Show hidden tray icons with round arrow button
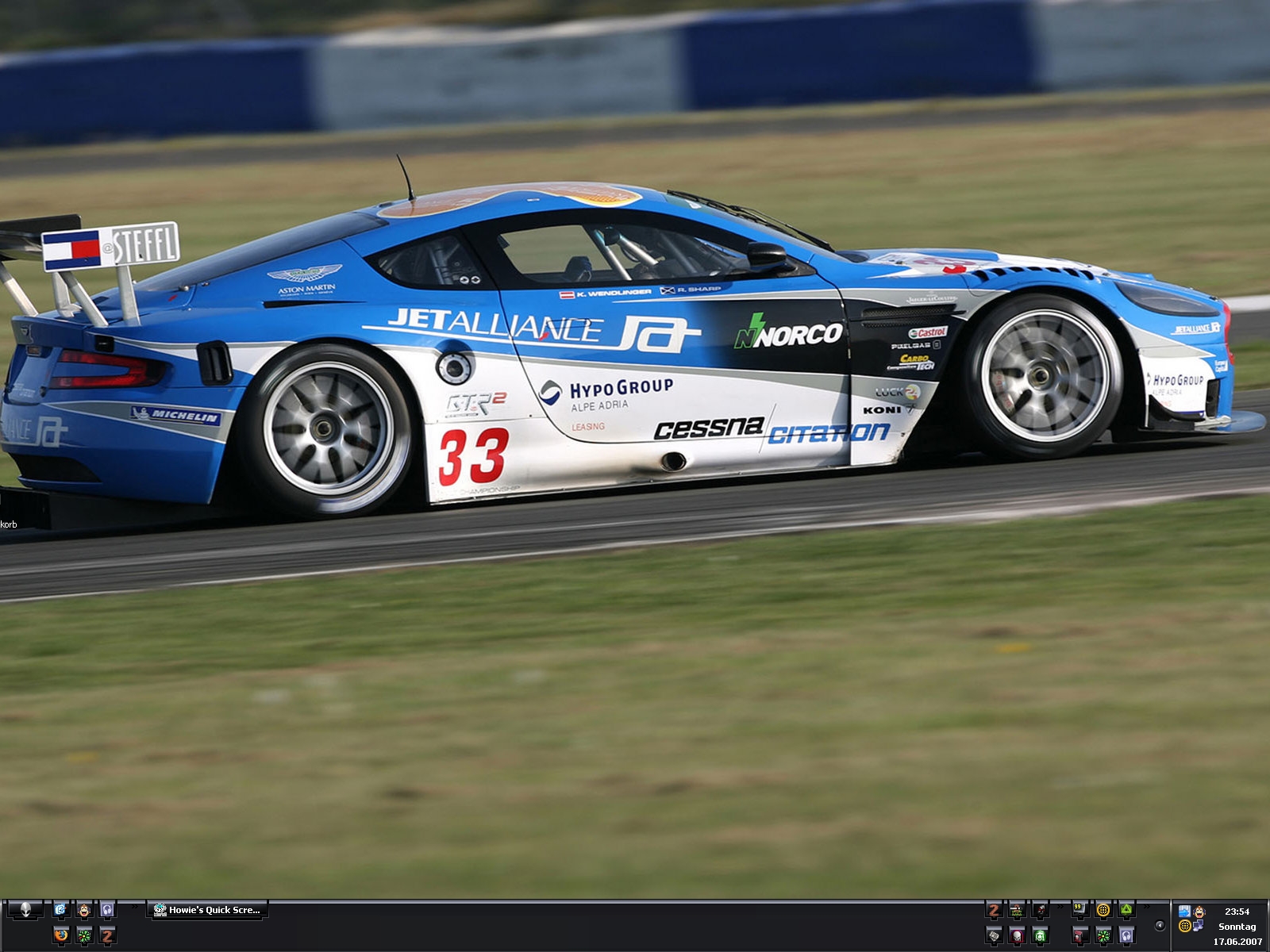The width and height of the screenshot is (1270, 952). pos(1160,925)
